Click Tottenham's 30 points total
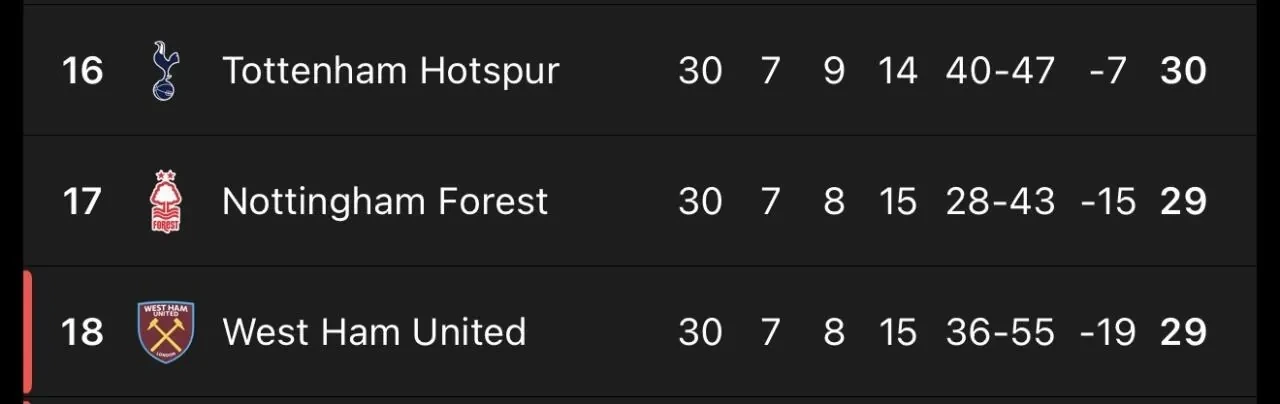 [1183, 71]
